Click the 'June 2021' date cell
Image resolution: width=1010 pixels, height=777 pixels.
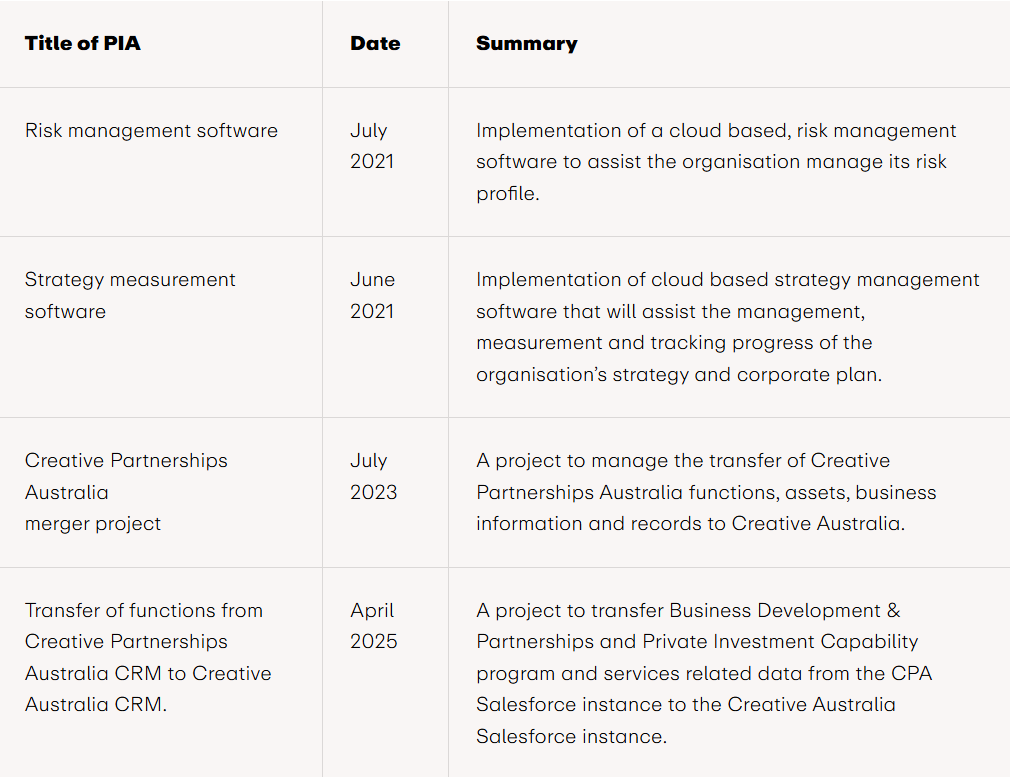(373, 295)
